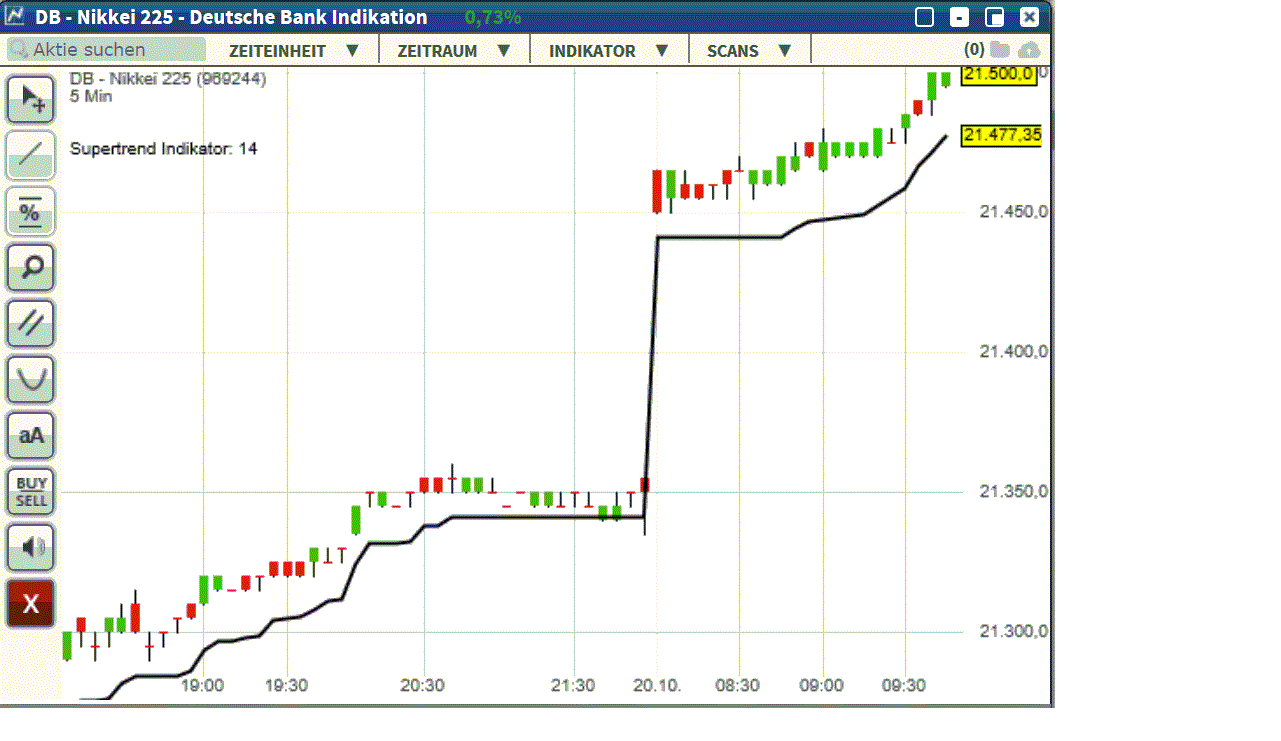The height and width of the screenshot is (741, 1281).
Task: Click the (0) counter text
Action: point(974,50)
